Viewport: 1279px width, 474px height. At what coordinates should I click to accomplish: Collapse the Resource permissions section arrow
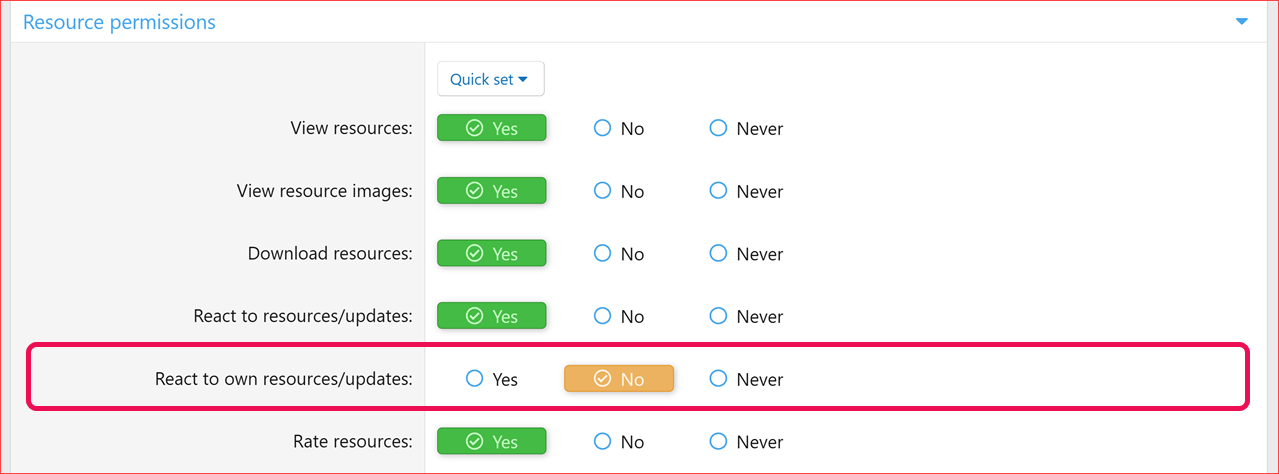(x=1241, y=21)
